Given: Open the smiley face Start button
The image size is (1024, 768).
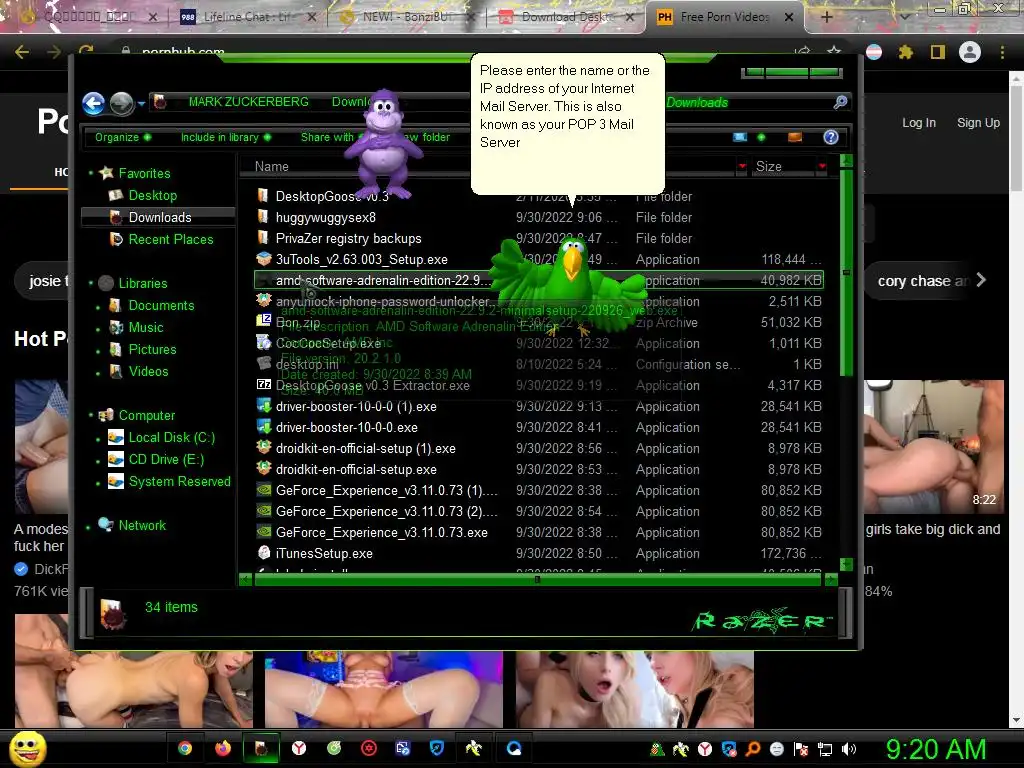Looking at the screenshot, I should point(27,749).
